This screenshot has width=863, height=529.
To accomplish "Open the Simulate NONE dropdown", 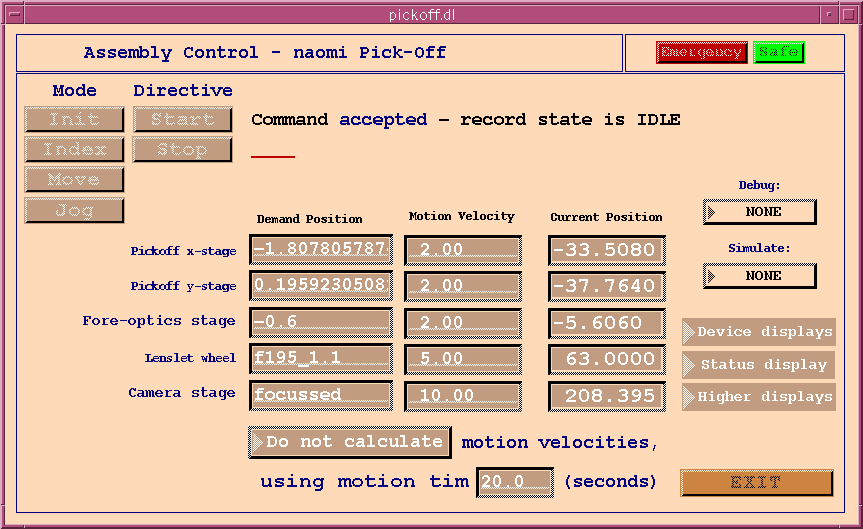I will click(760, 276).
